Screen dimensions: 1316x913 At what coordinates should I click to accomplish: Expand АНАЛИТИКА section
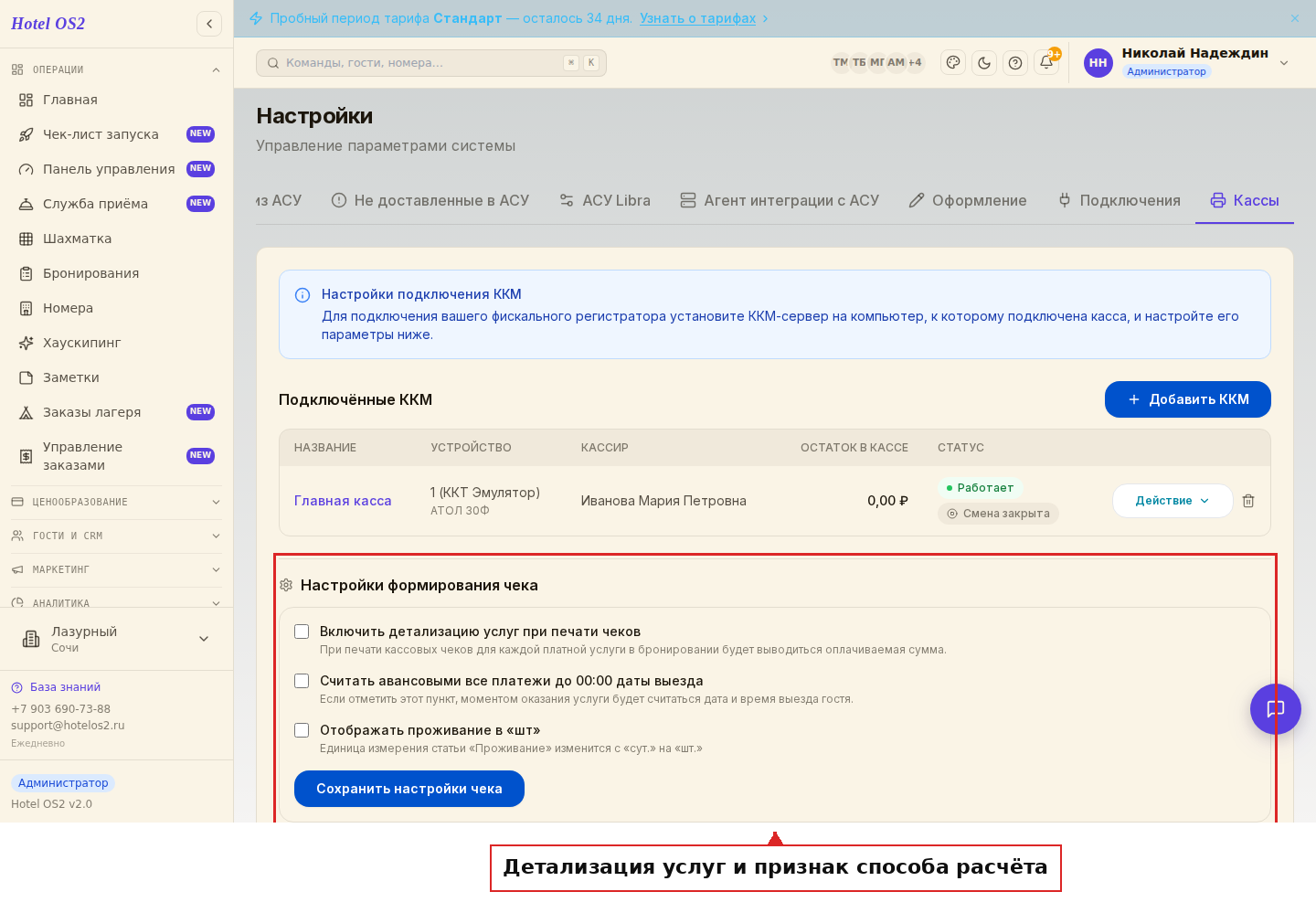pos(116,602)
